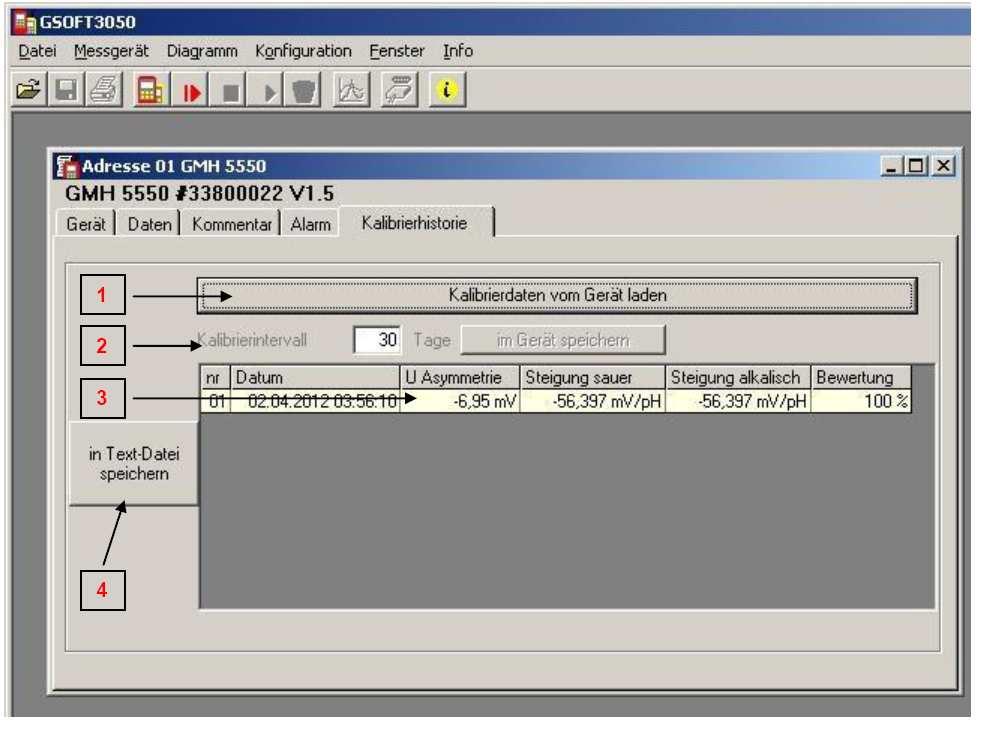Switch to the Daten tab
Viewport: 982px width, 730px height.
149,224
